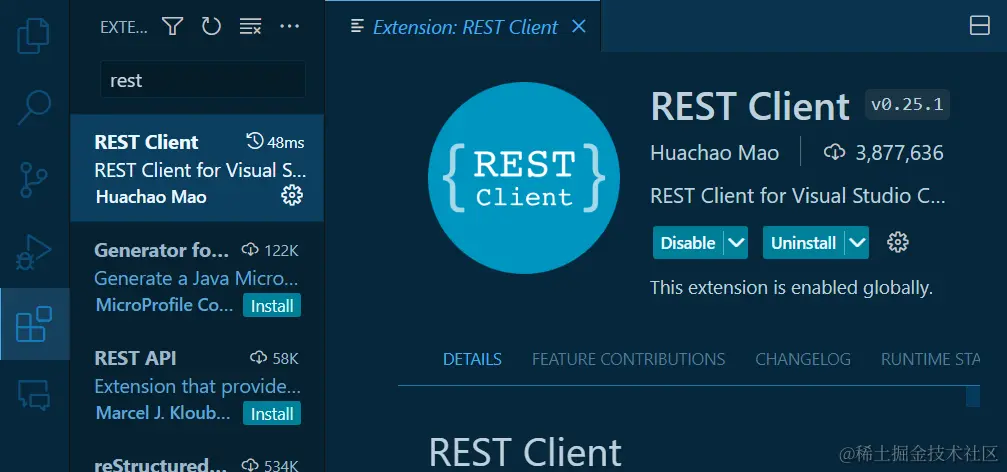Open the chat bubbles view icon
Screen dimensions: 1007x472
(33, 395)
